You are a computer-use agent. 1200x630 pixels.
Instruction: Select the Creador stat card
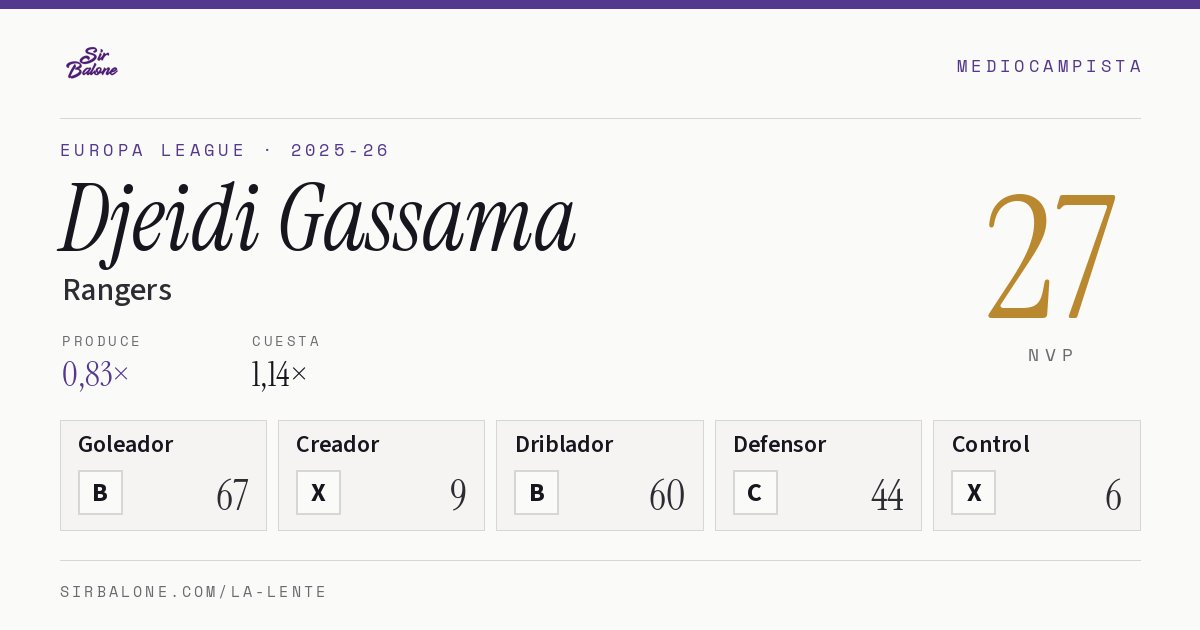point(381,475)
